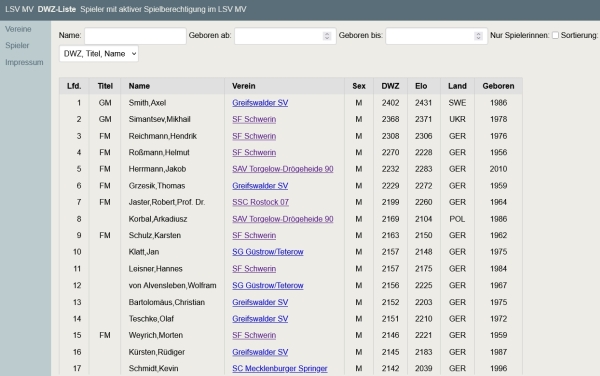
Task: Select the name cell Schulz,Karsten
Action: pos(155,236)
